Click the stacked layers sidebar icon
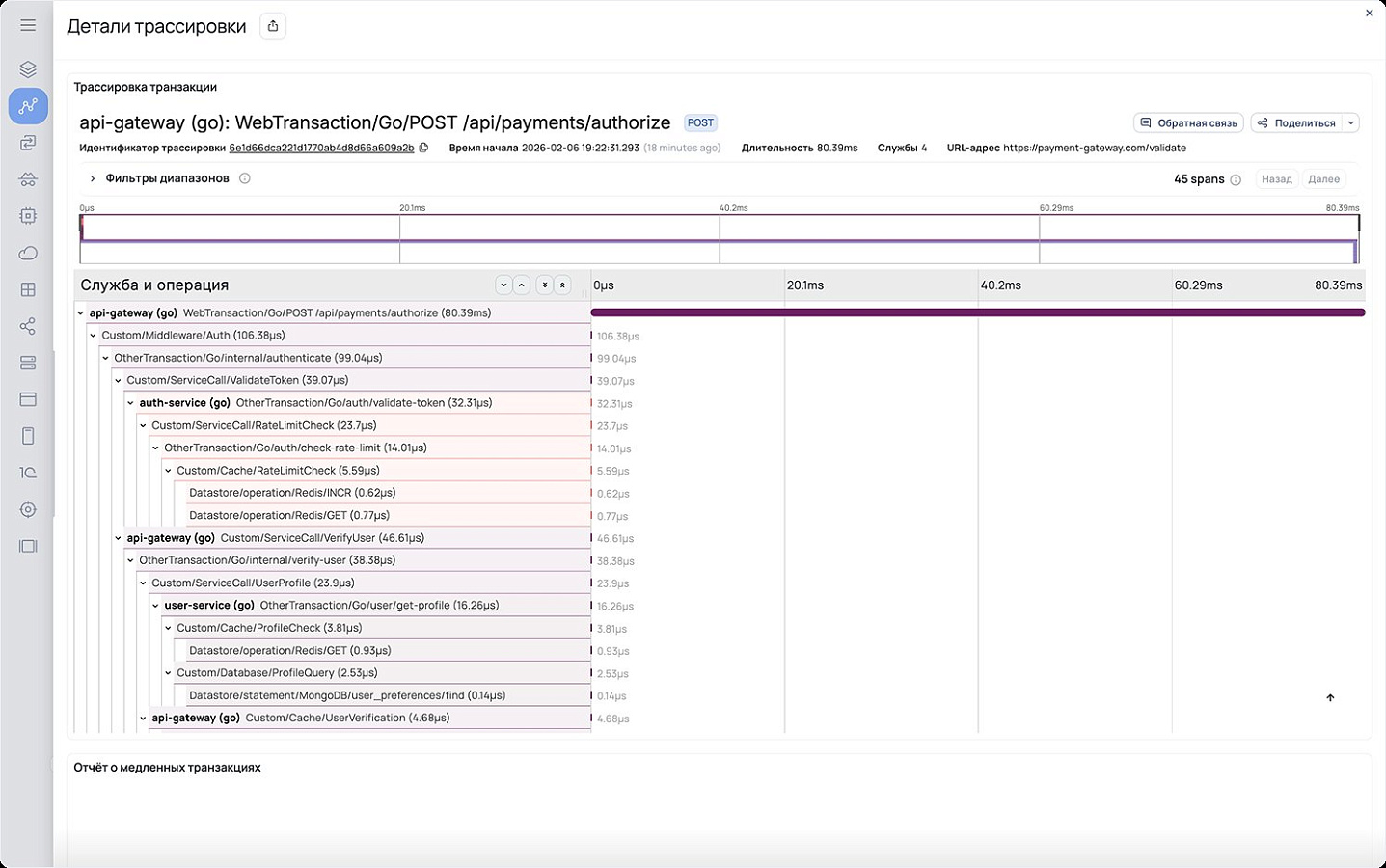The width and height of the screenshot is (1386, 868). click(x=28, y=69)
